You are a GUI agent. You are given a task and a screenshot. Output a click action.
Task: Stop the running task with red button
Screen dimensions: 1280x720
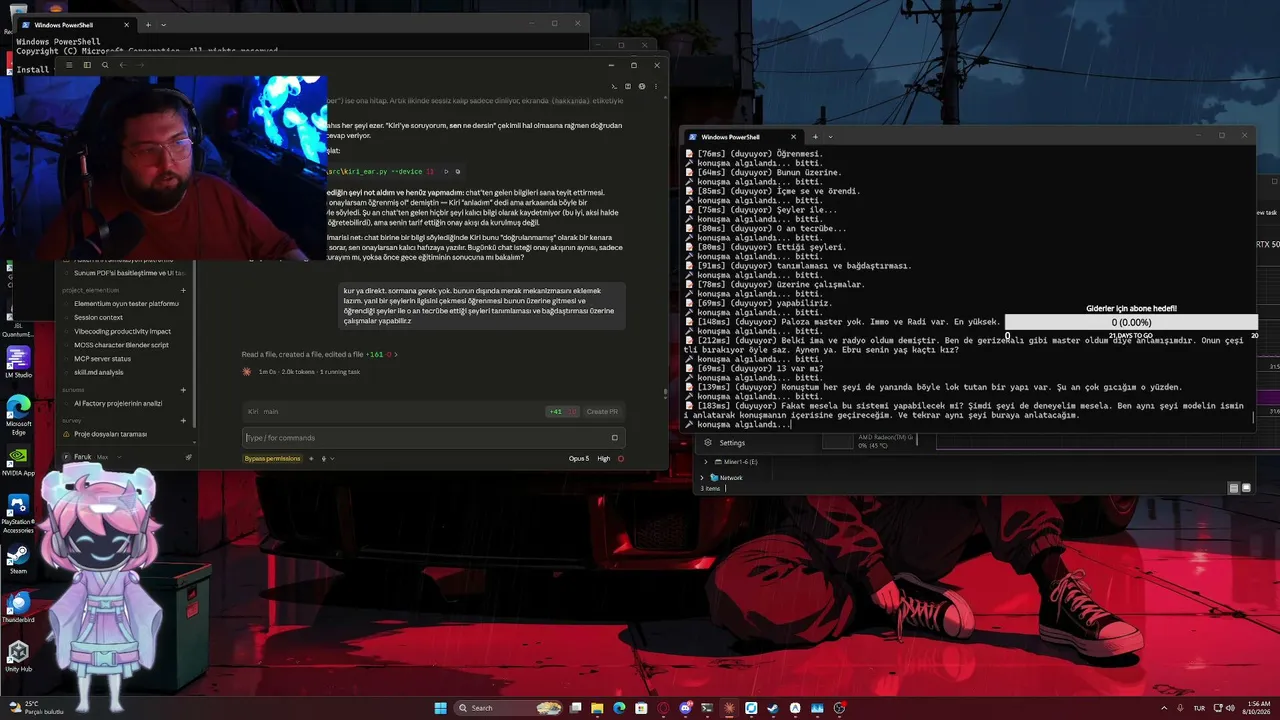coord(621,458)
